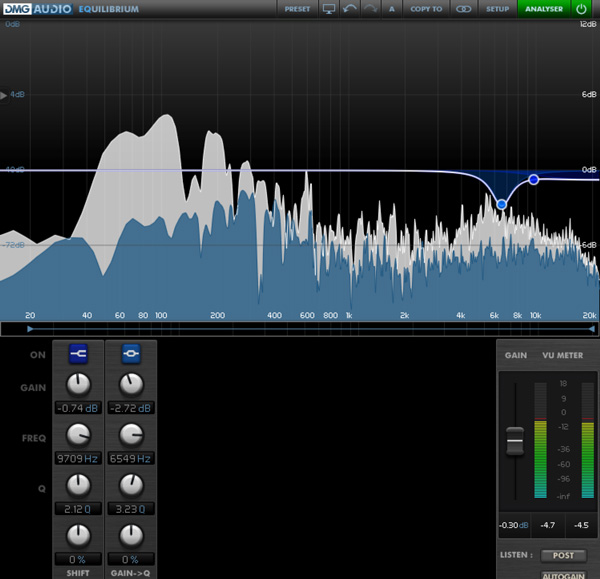Switch A/B state with the A button
Image resolution: width=600 pixels, height=579 pixels.
pyautogui.click(x=391, y=9)
